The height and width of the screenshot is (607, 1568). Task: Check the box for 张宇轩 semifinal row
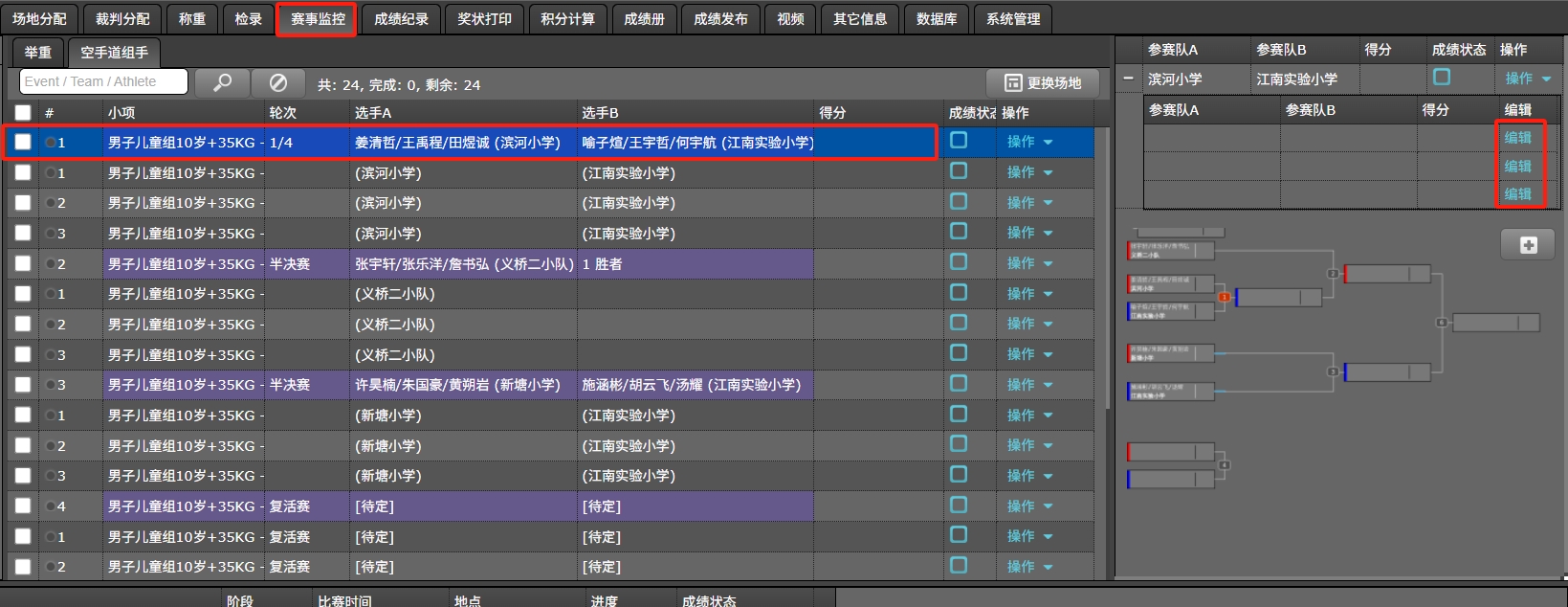point(23,264)
